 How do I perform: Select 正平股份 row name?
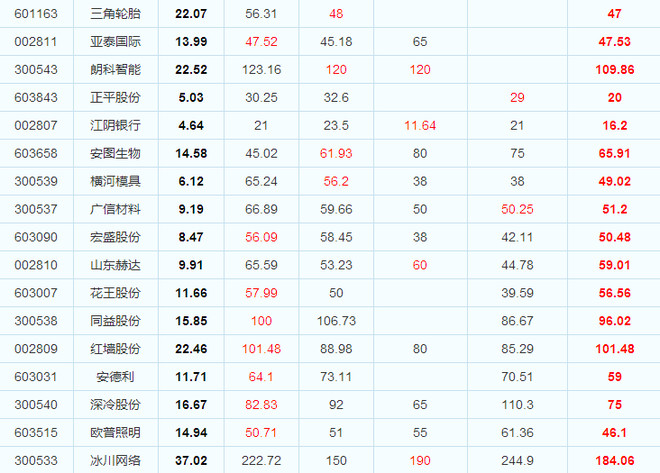(115, 98)
